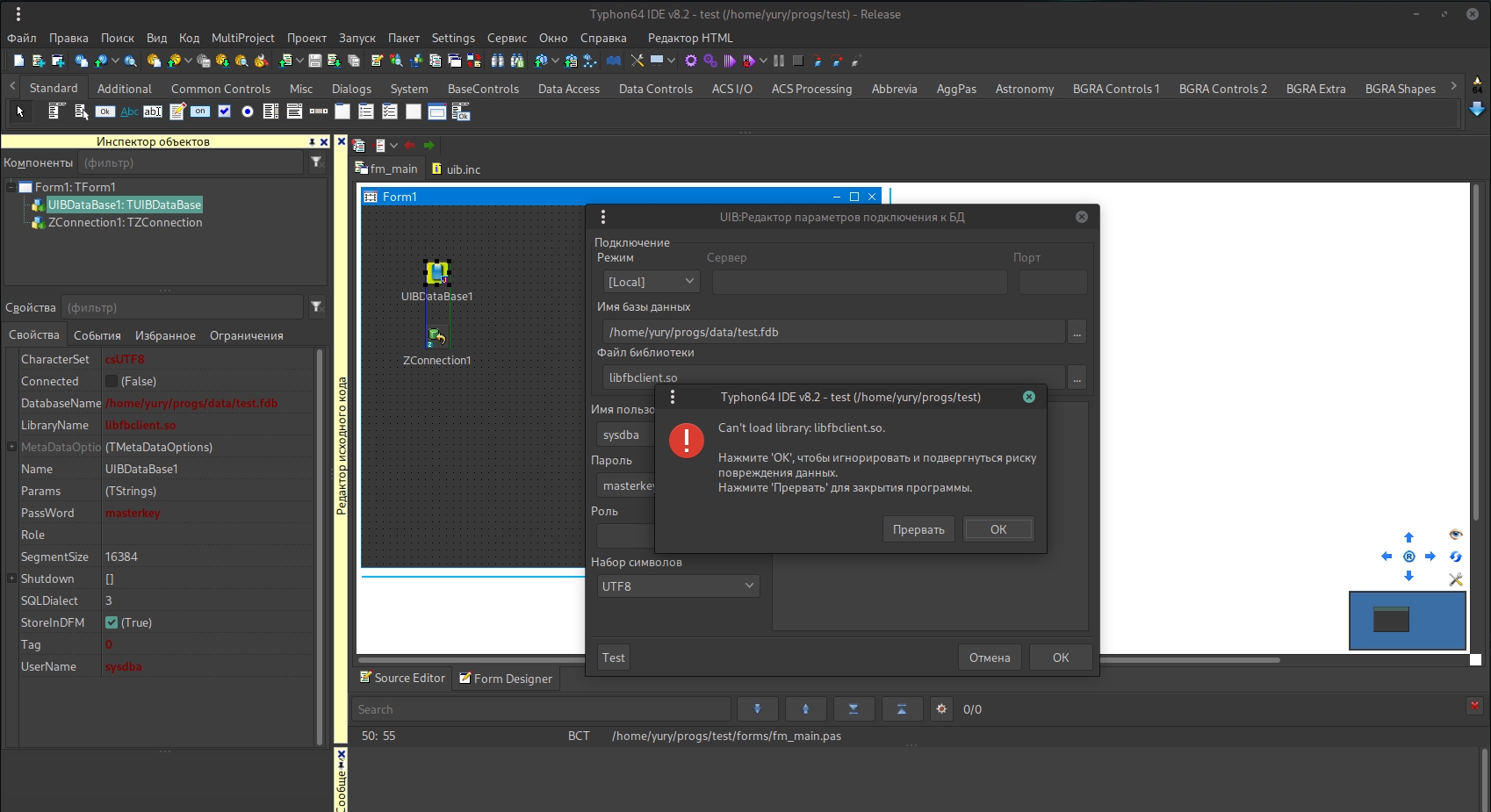Select the TEdit 'abI' component icon
This screenshot has width=1491, height=812.
click(x=153, y=111)
